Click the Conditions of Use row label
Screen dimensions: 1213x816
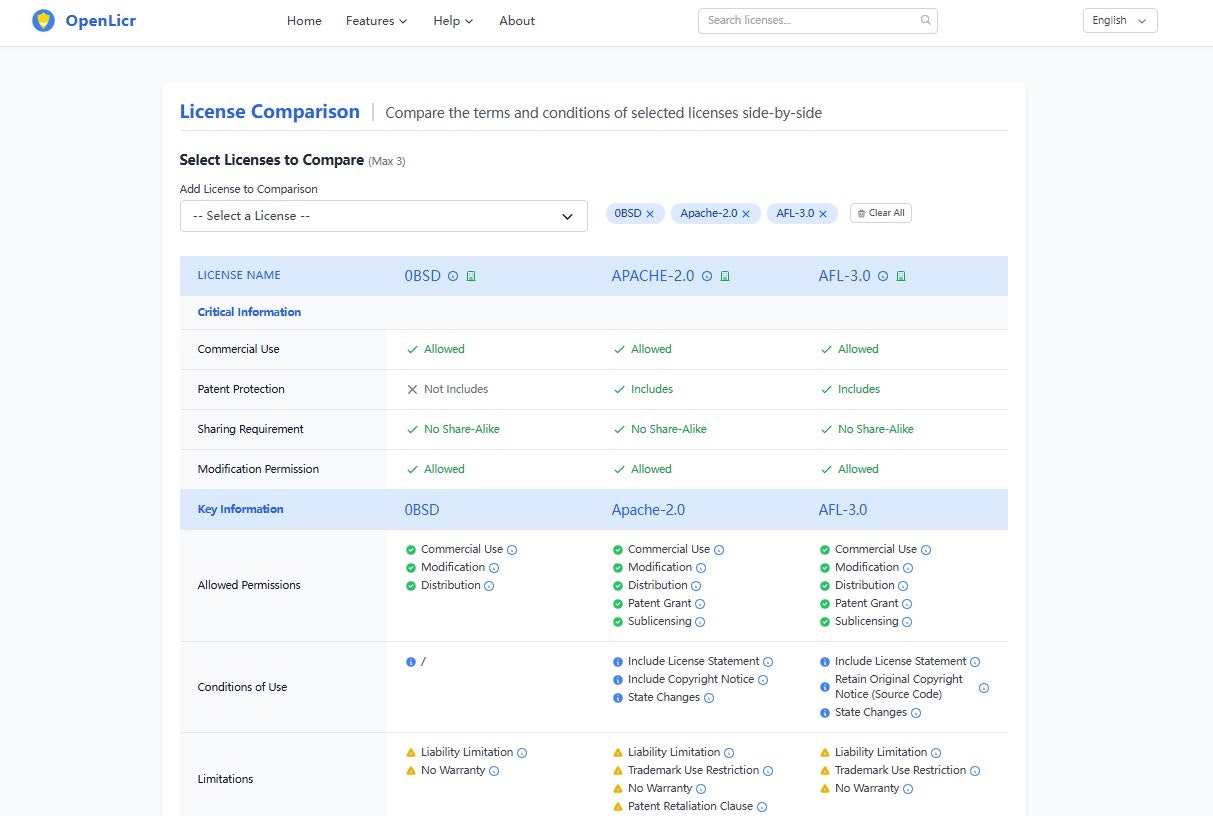[242, 687]
